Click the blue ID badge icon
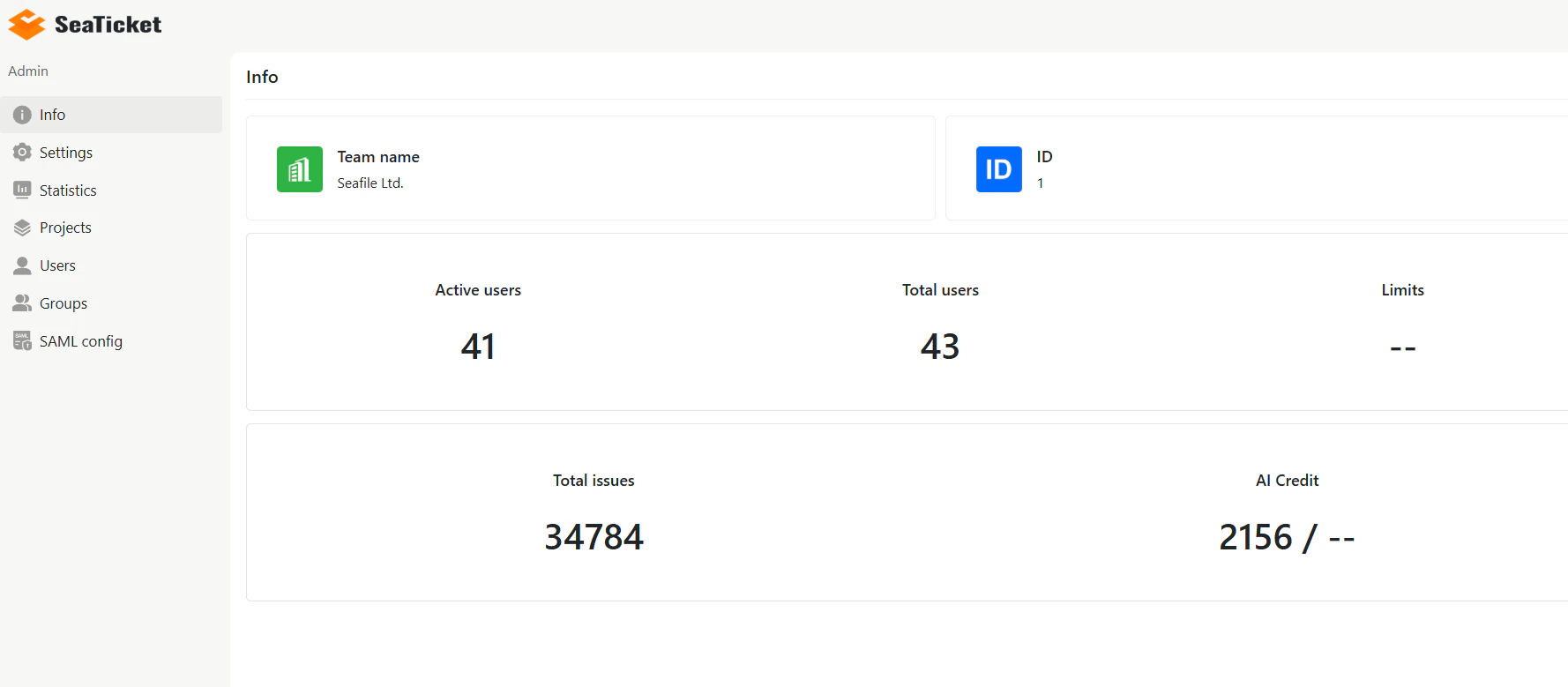This screenshot has width=1568, height=687. (x=999, y=169)
